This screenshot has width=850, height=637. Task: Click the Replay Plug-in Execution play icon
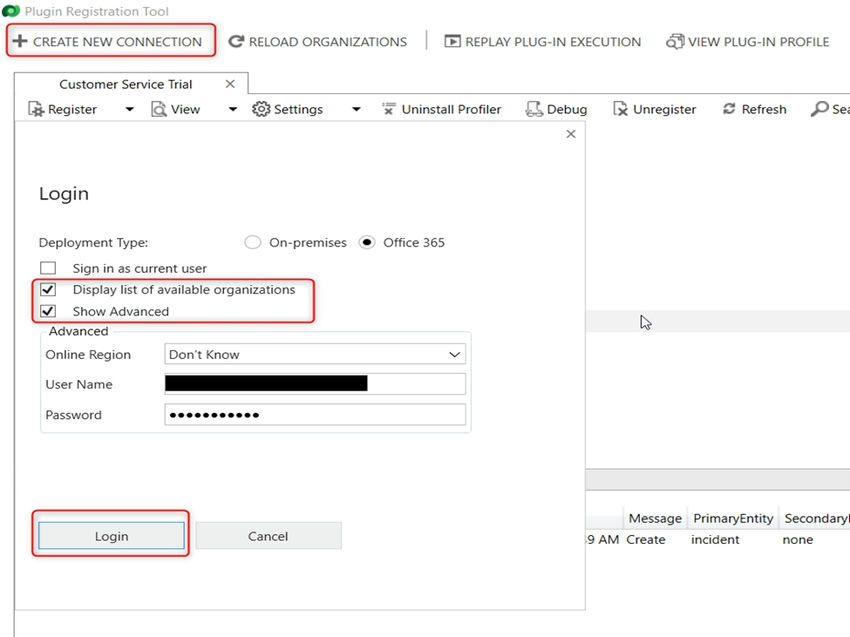point(452,41)
